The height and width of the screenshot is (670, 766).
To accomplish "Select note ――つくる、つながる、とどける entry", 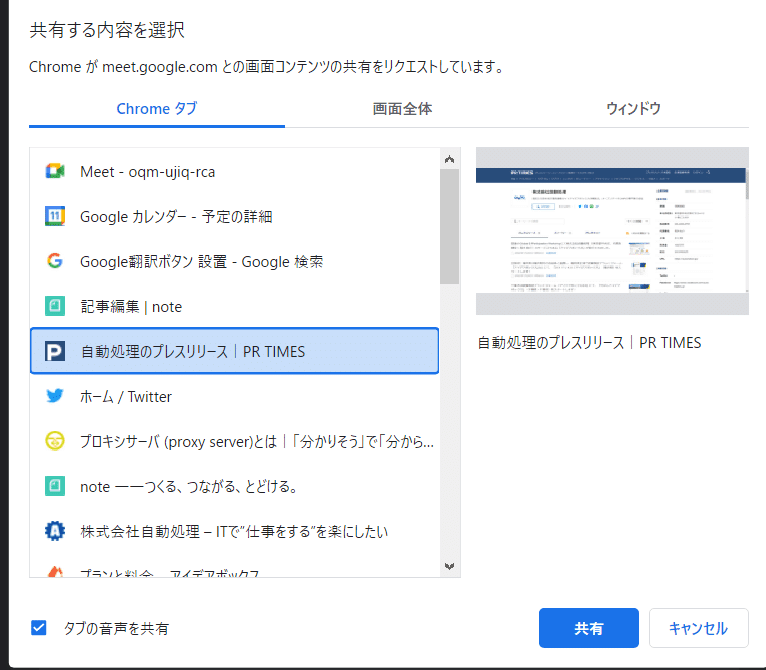I will [234, 486].
